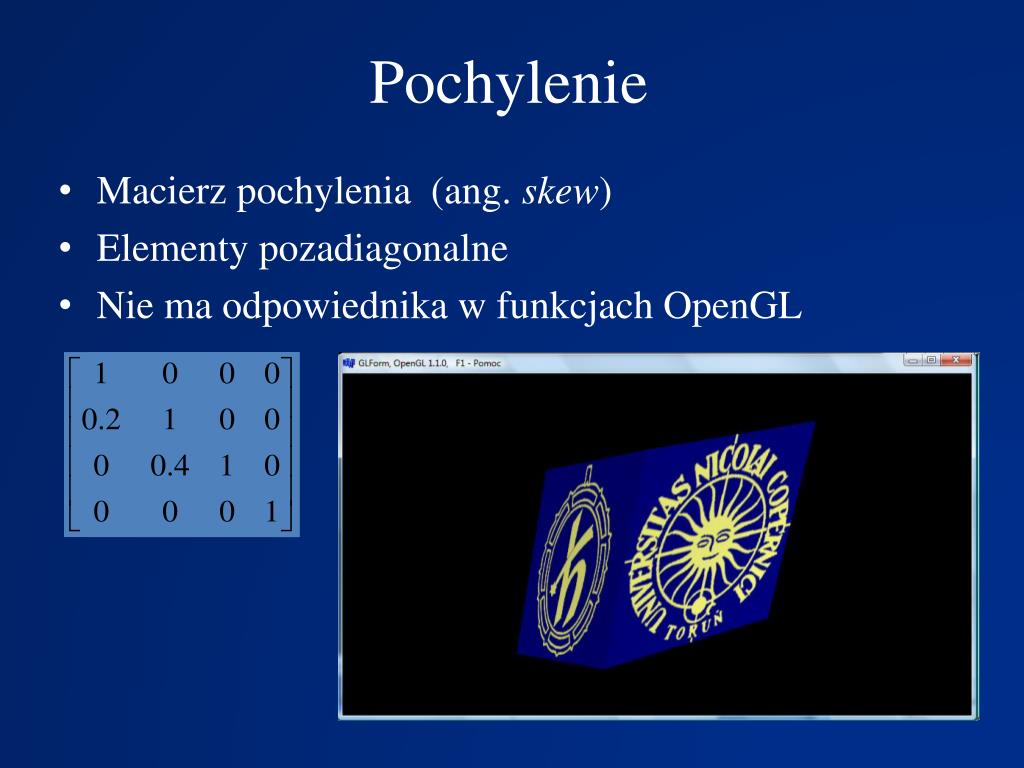Viewport: 1024px width, 768px height.
Task: Click the GLForm, OpenGL 1.1.0 title text
Action: point(402,363)
